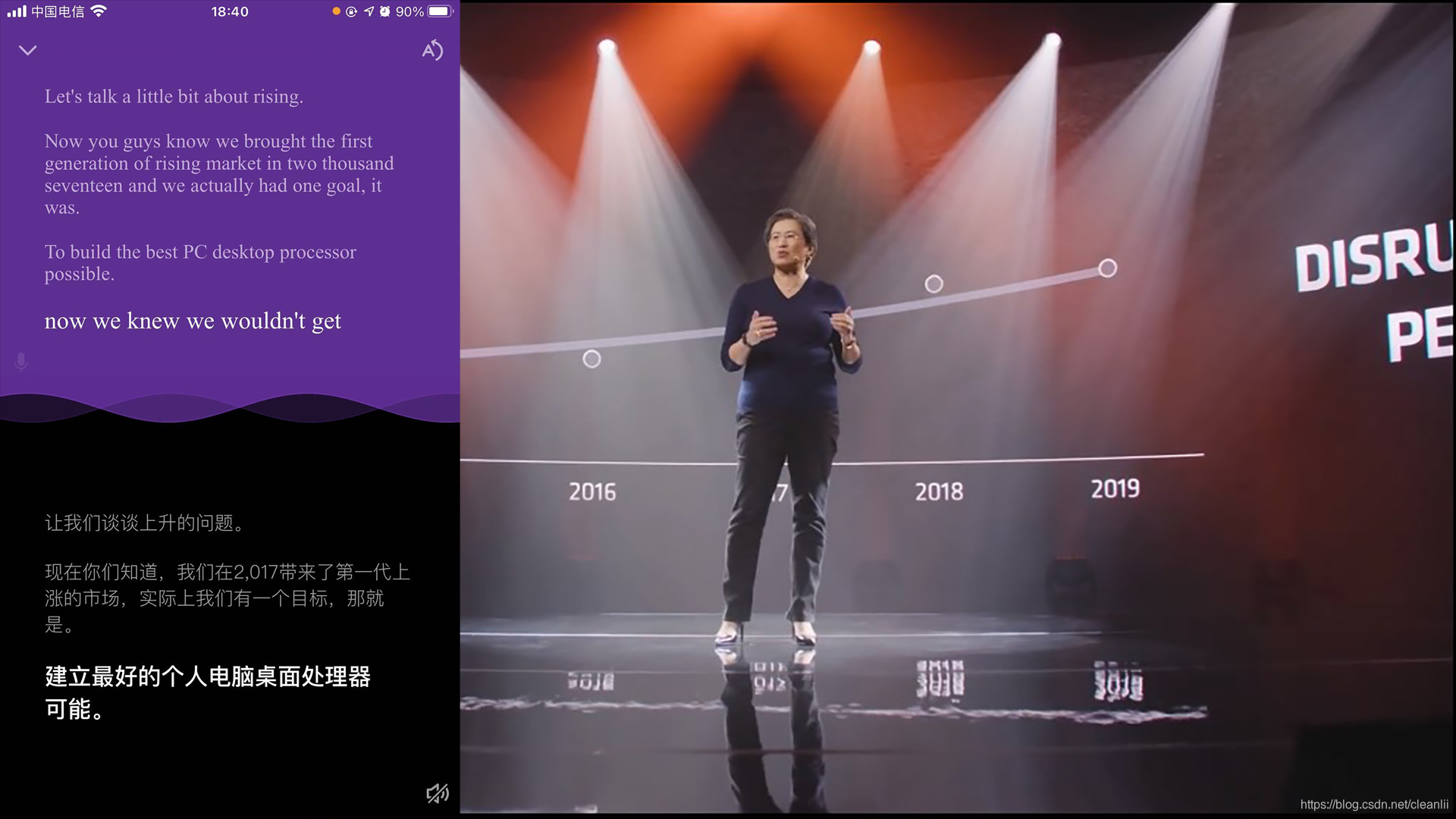Tap the 18:40 clock in status bar
Screen dimensions: 1456x819
click(230, 11)
